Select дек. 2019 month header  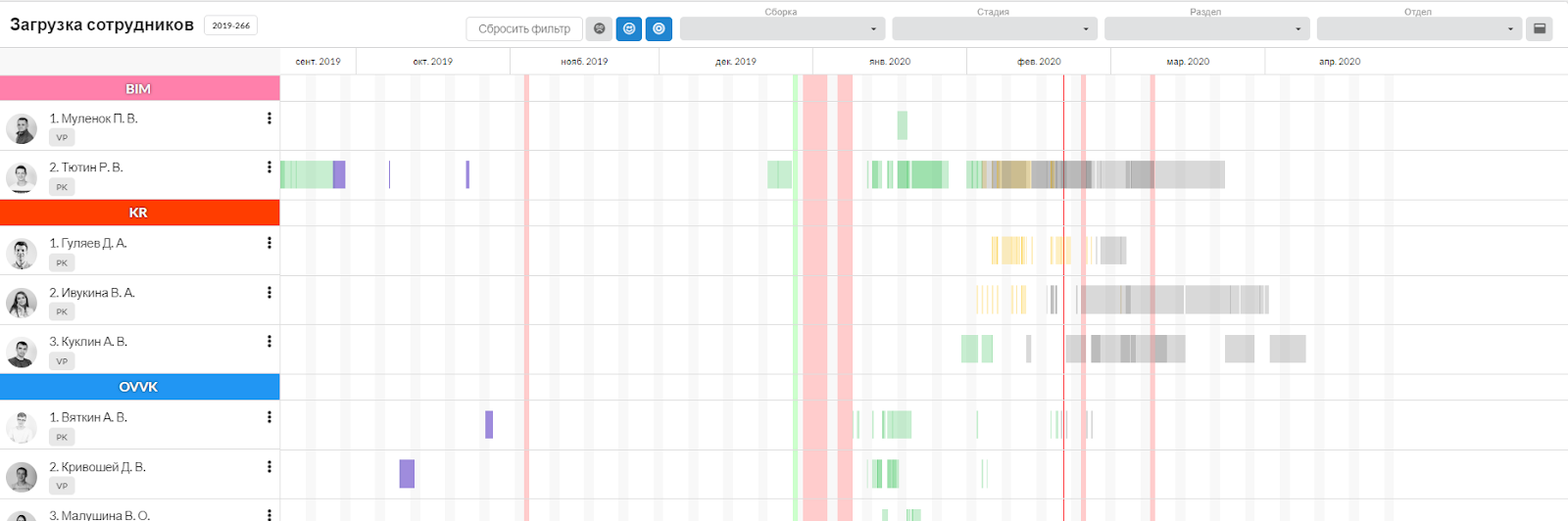[736, 62]
